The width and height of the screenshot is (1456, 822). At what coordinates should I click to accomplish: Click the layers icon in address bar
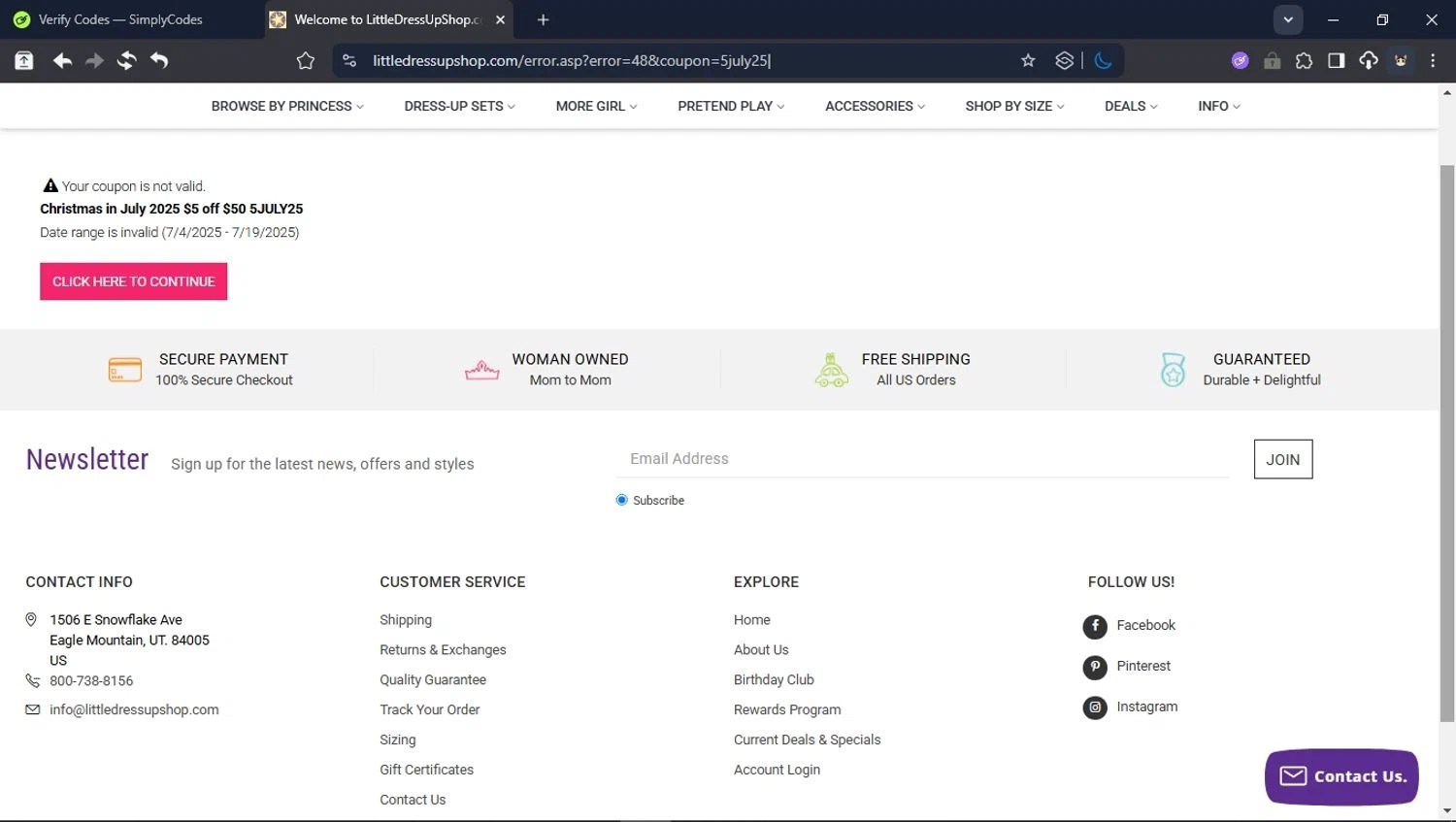pos(1064,60)
